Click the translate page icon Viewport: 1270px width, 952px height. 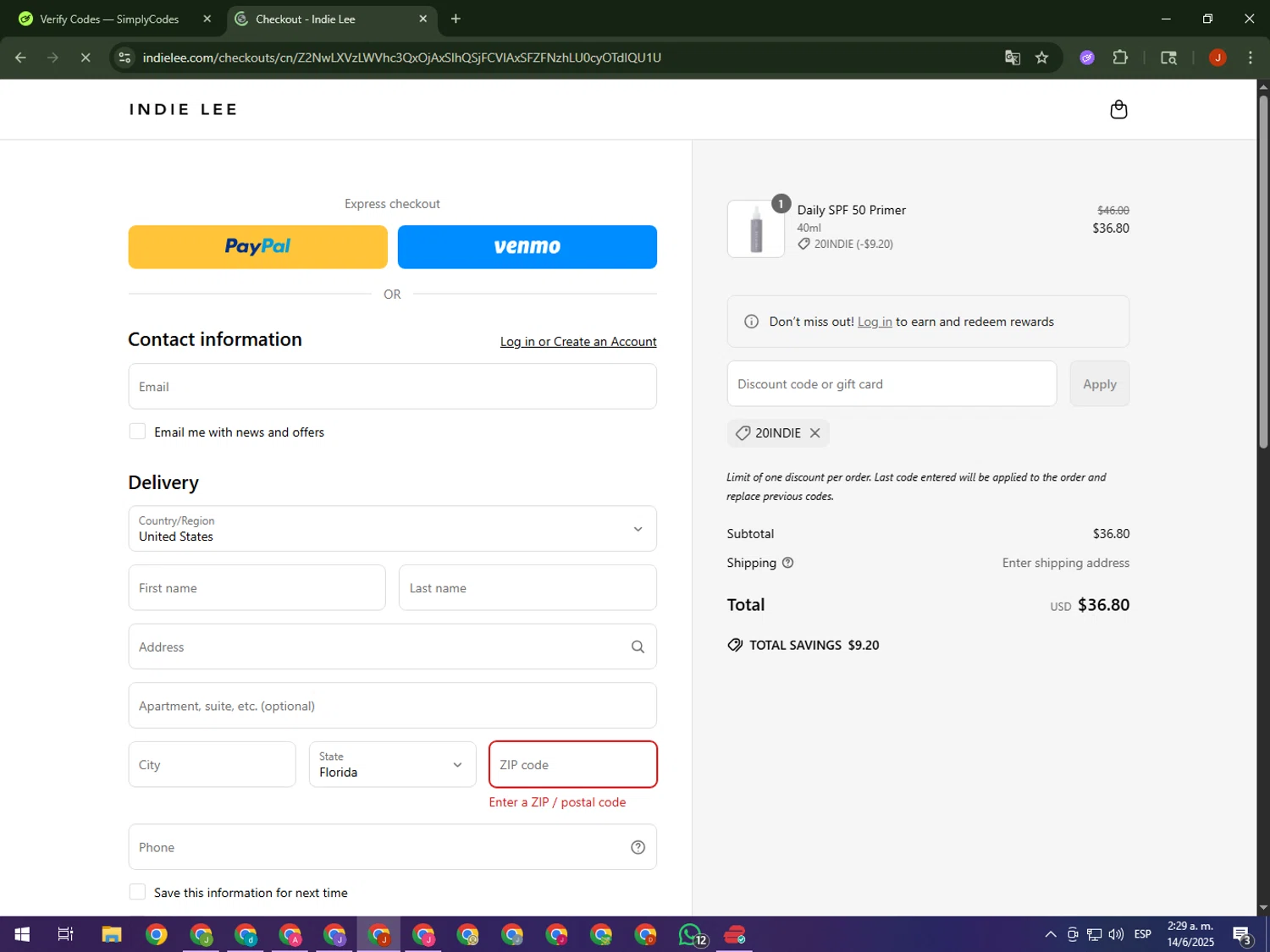[1012, 58]
